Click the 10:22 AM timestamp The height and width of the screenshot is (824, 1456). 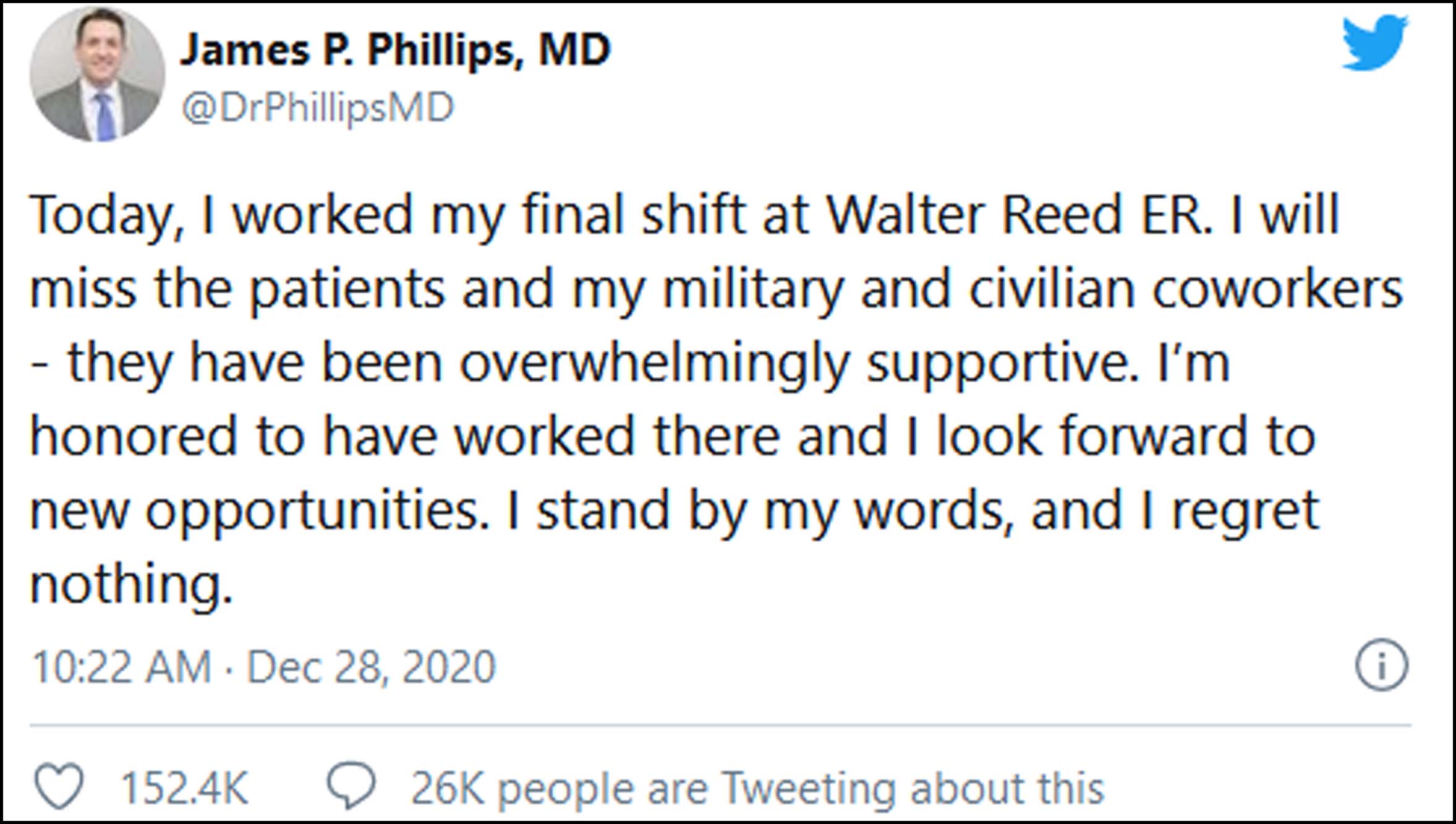122,667
